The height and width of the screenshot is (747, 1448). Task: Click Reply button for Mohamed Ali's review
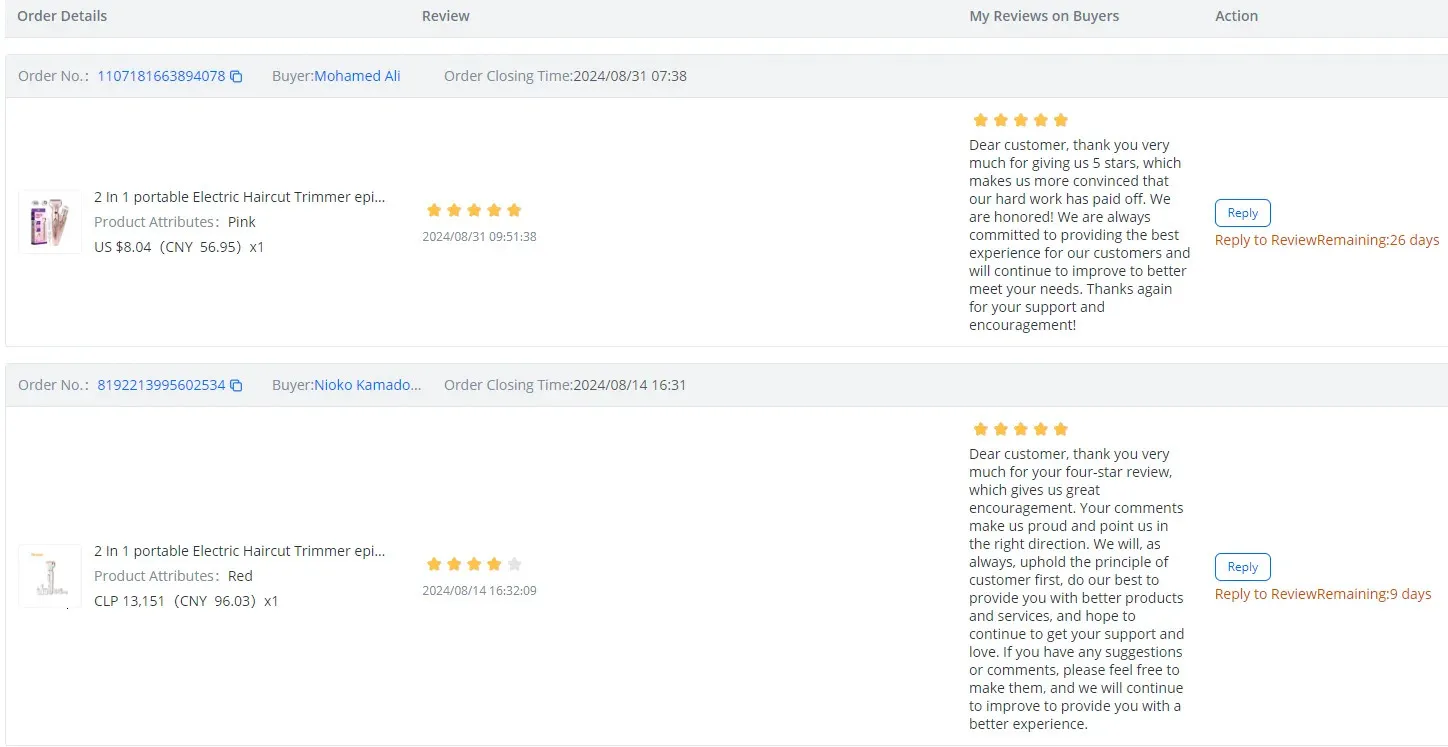point(1242,213)
